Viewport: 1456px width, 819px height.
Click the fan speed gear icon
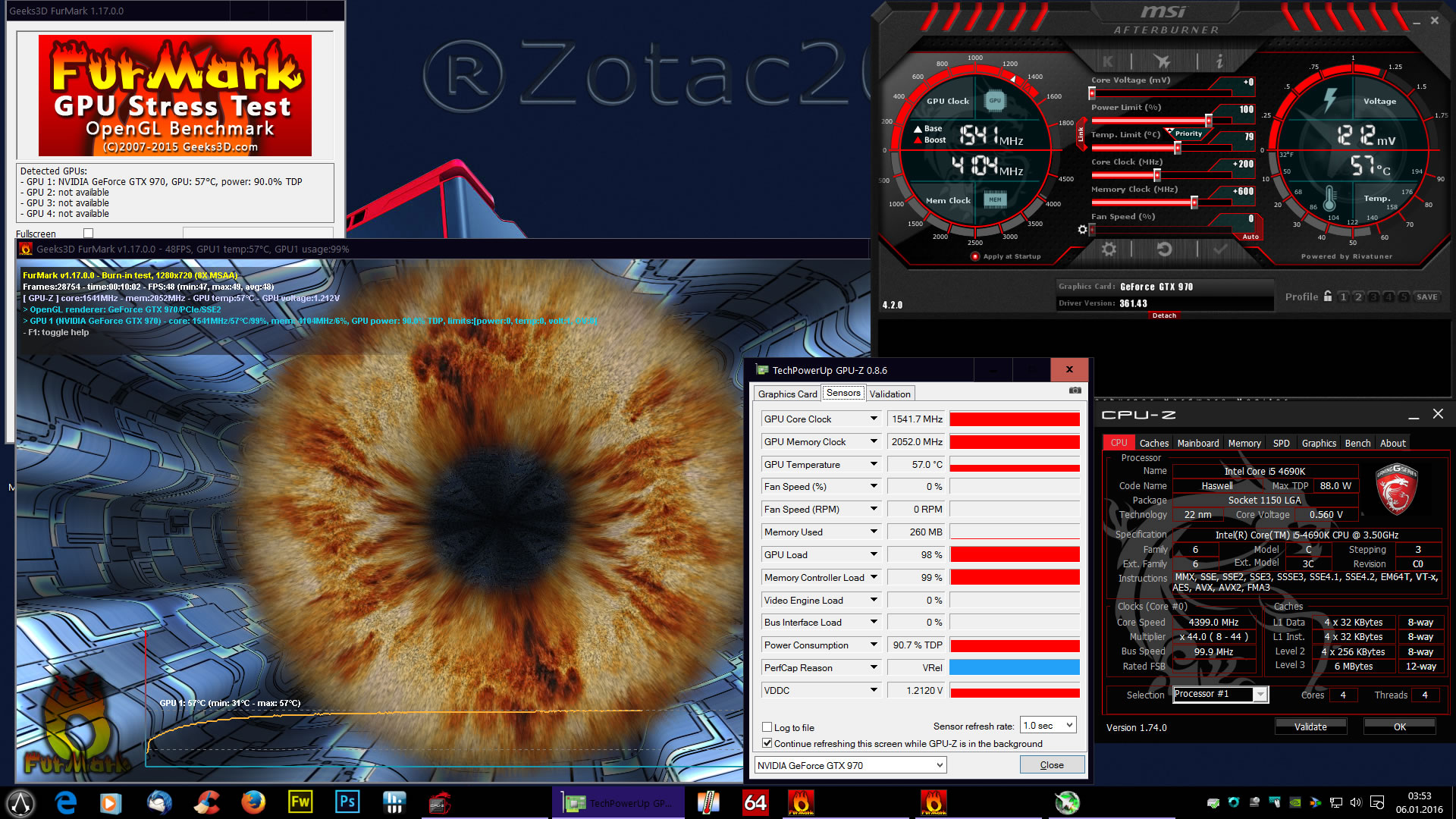1082,229
